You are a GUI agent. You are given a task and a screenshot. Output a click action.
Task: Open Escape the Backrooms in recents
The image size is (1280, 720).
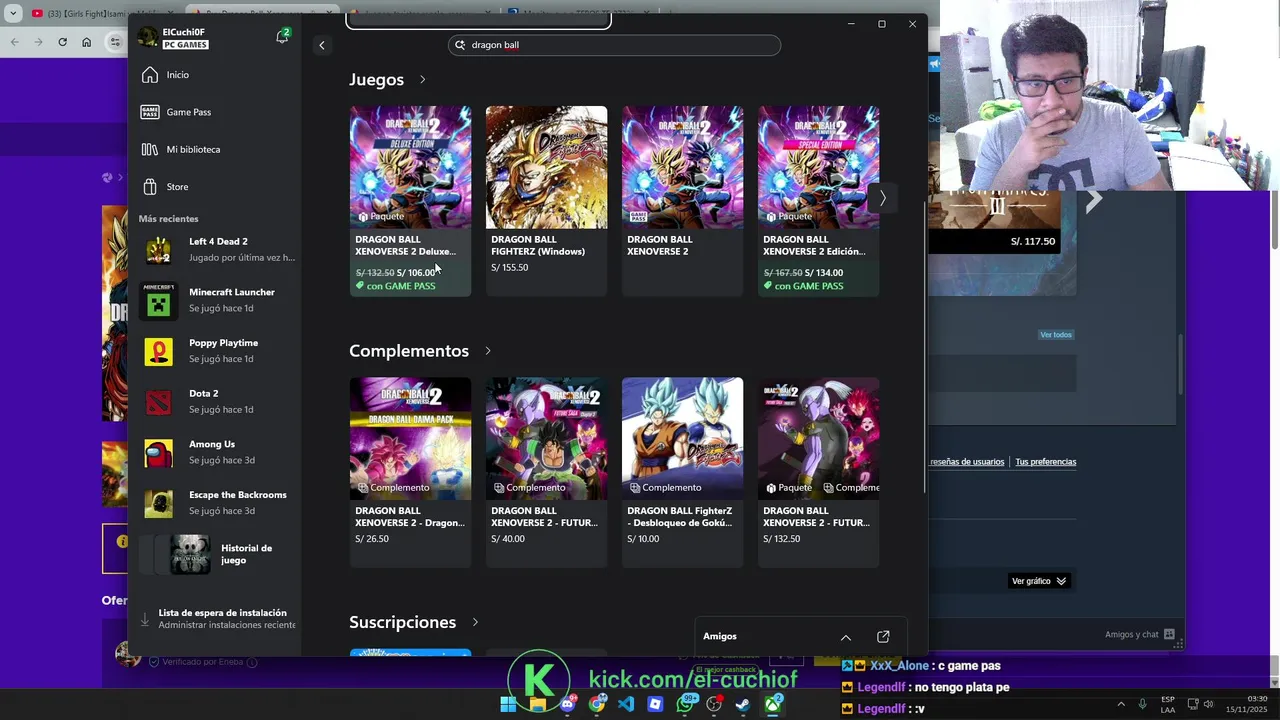click(x=218, y=503)
